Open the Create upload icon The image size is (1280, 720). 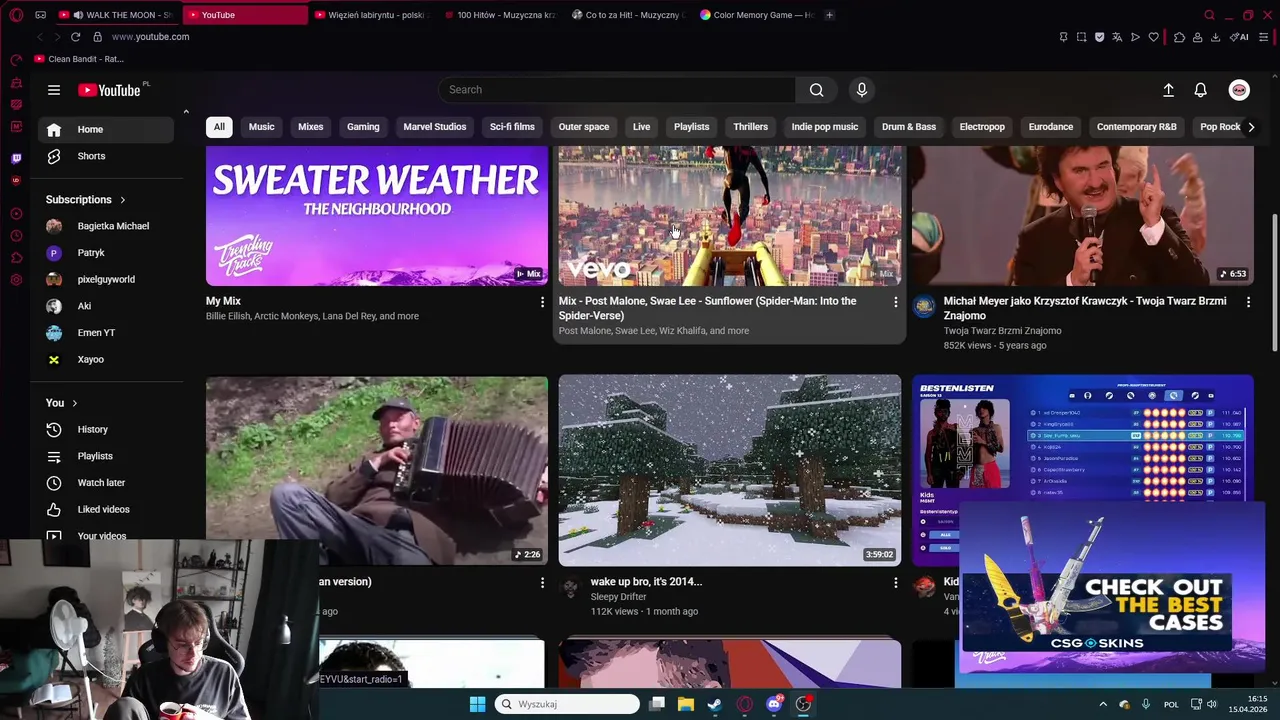[x=1168, y=90]
